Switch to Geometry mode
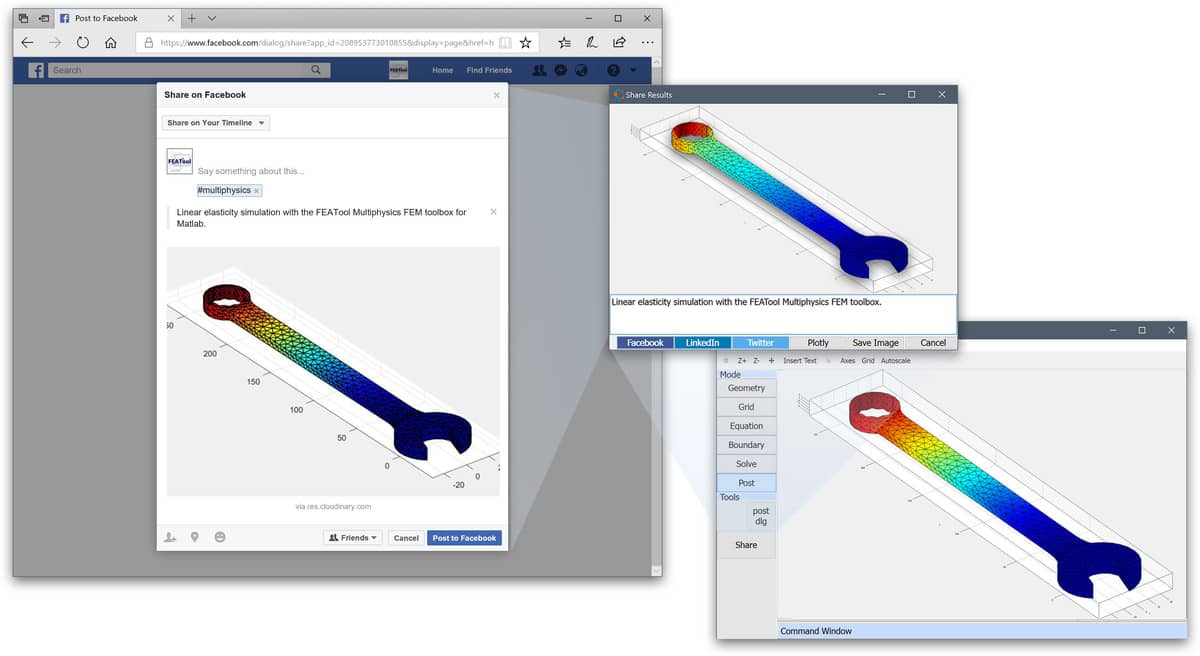 tap(746, 388)
